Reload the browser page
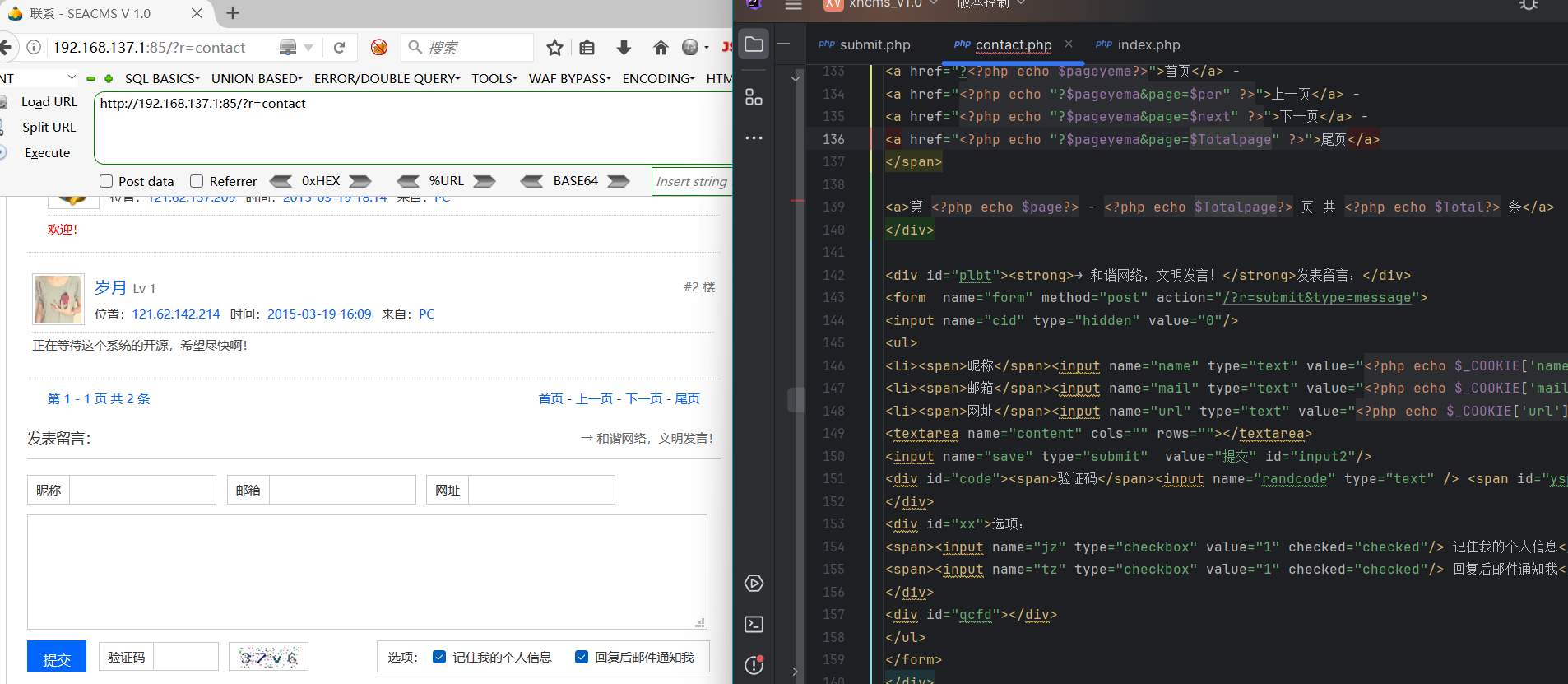This screenshot has width=1568, height=684. 339,48
